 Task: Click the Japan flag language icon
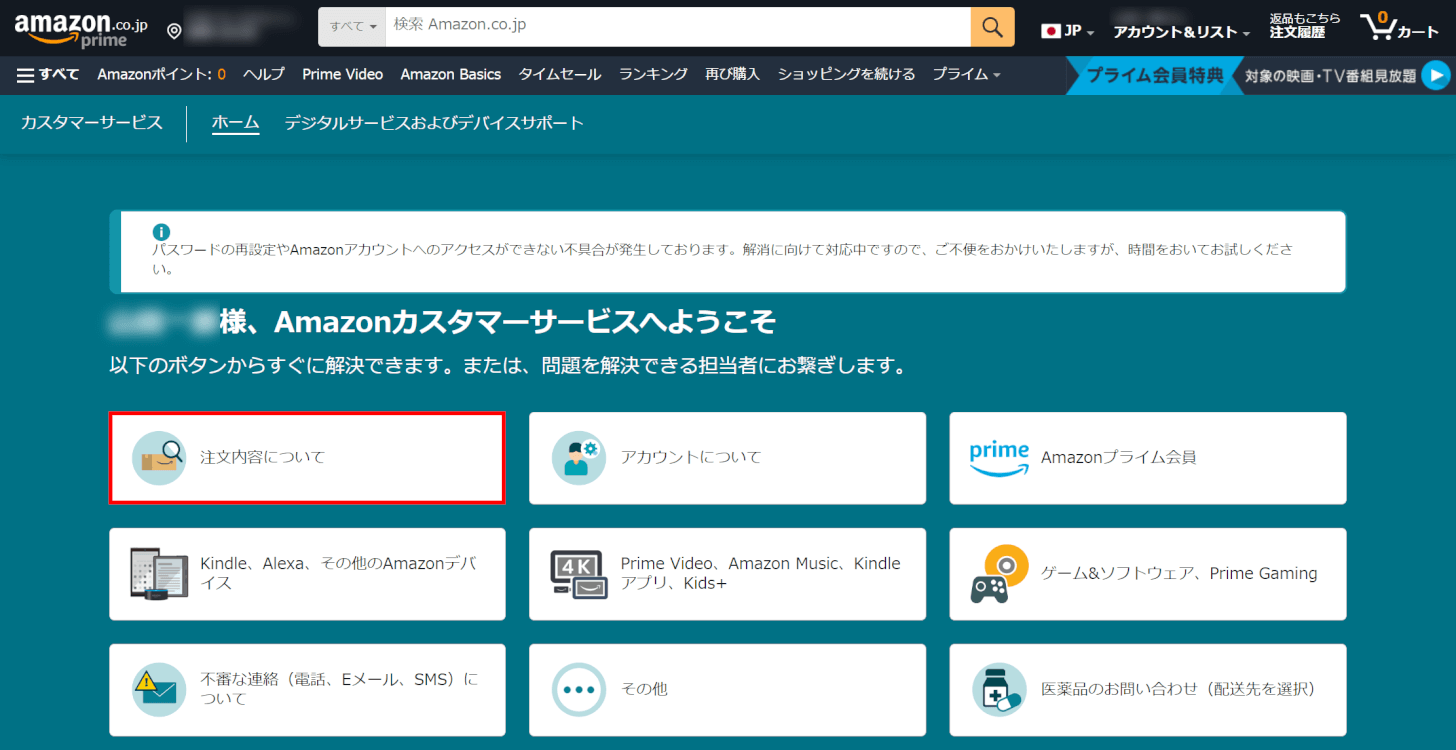pyautogui.click(x=1050, y=31)
